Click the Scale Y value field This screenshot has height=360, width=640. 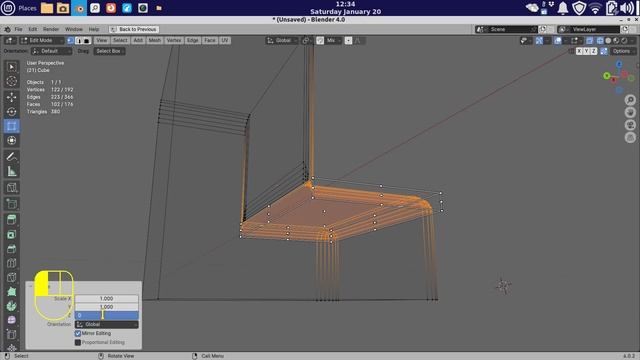(x=107, y=307)
